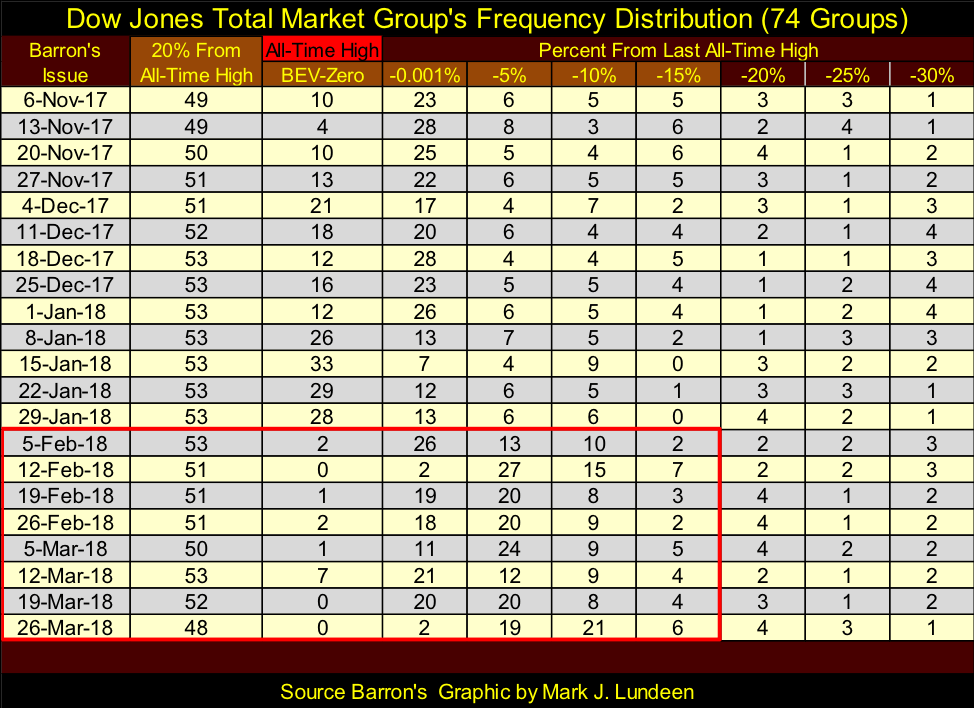Image resolution: width=974 pixels, height=708 pixels.
Task: Click the '-0.001%' column header
Action: coord(424,75)
